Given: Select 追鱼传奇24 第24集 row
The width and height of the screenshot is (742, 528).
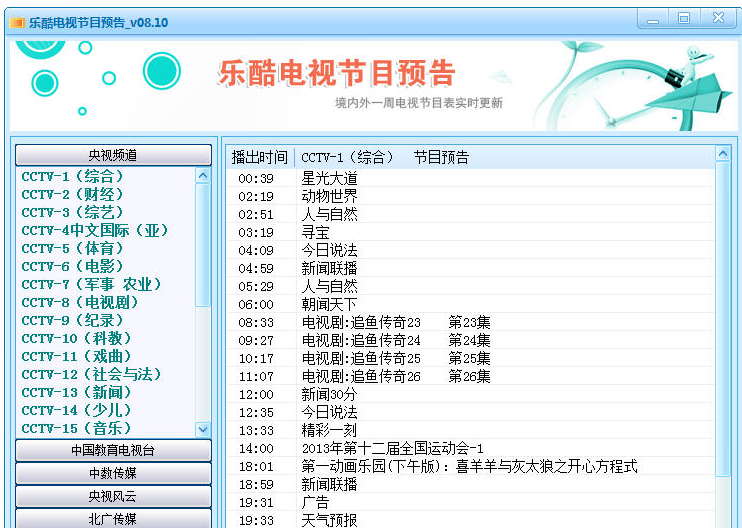Looking at the screenshot, I should click(470, 340).
